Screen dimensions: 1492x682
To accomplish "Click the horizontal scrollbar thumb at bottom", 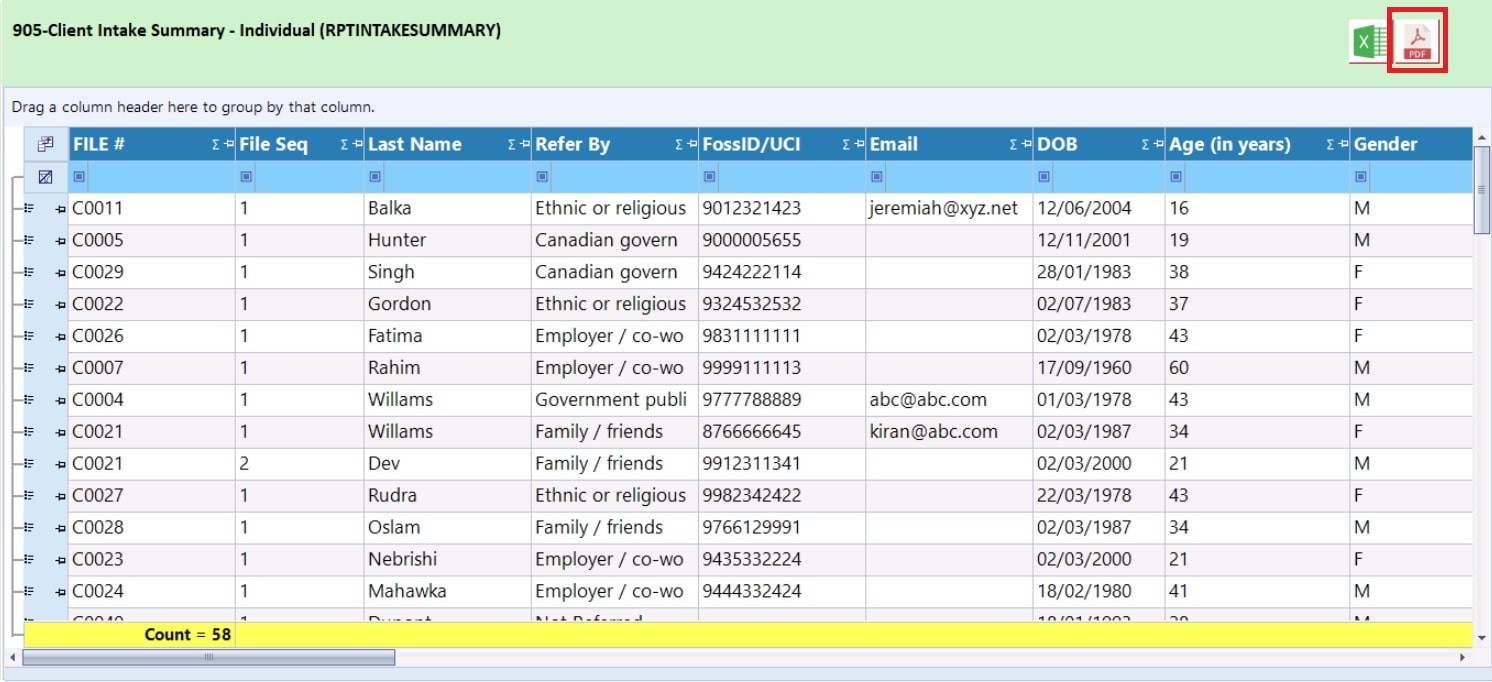I will click(x=208, y=657).
